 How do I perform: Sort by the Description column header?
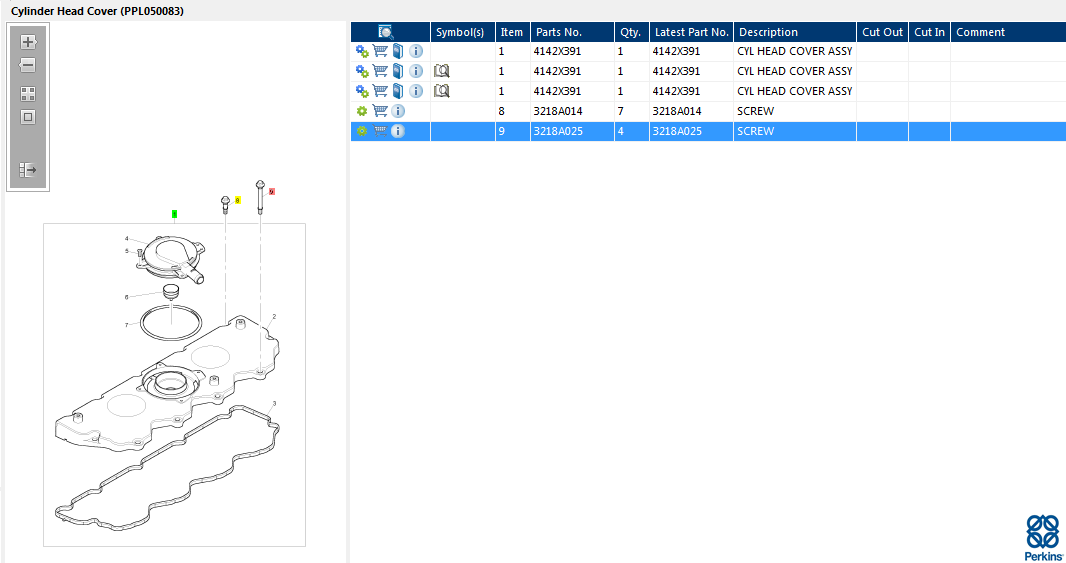tap(795, 32)
